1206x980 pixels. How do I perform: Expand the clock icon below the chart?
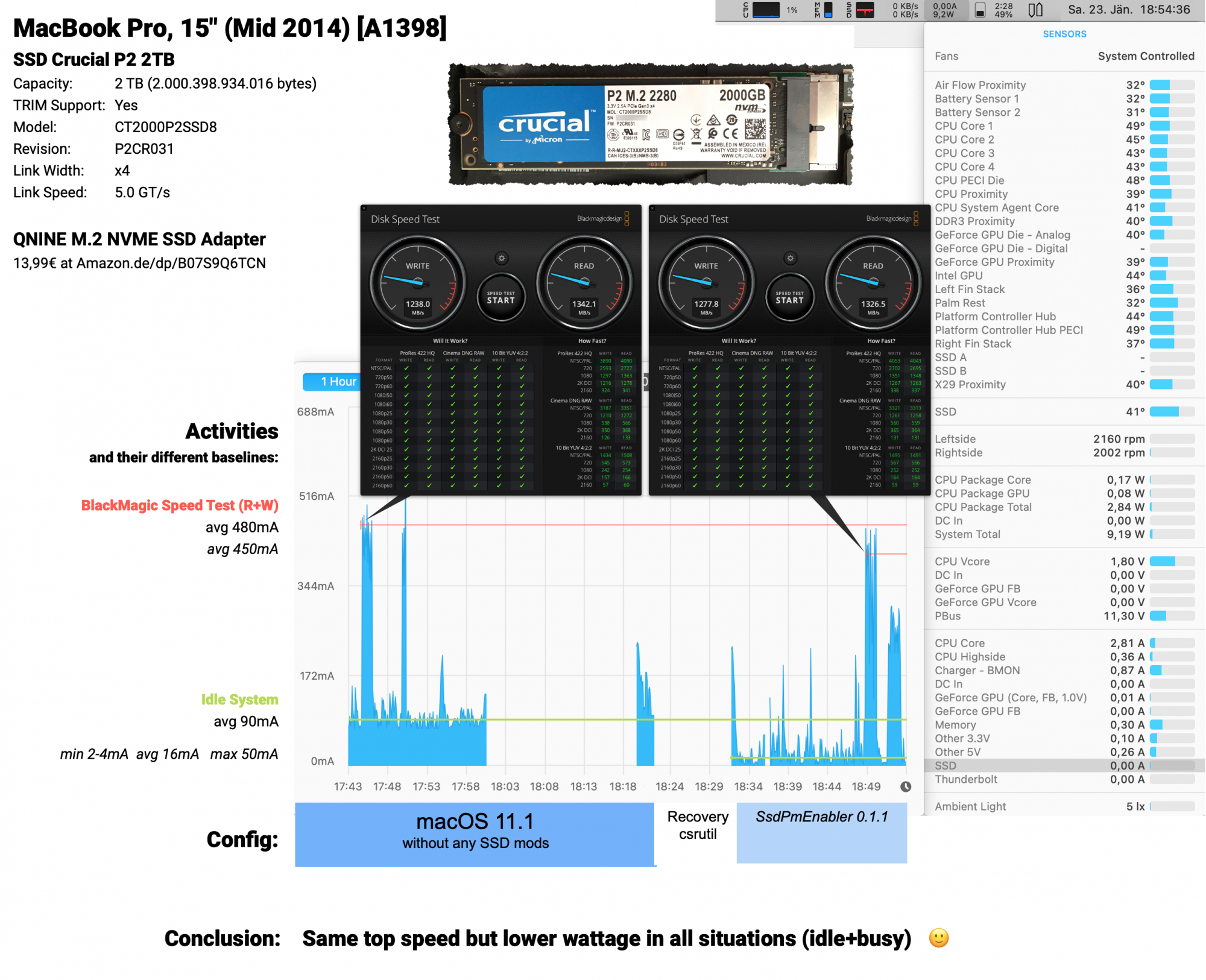(906, 786)
